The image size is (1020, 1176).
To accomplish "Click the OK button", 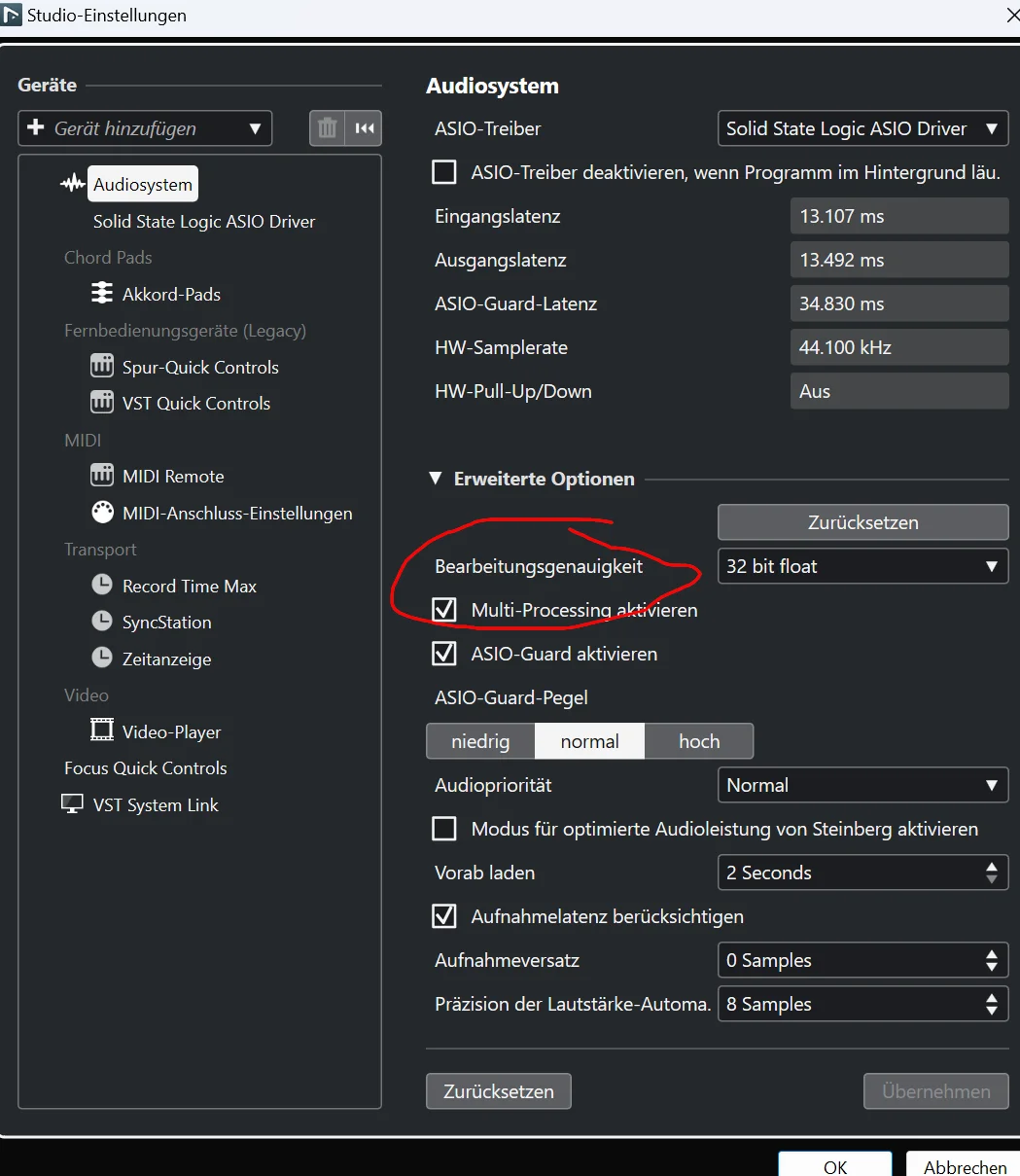I will 835,1164.
